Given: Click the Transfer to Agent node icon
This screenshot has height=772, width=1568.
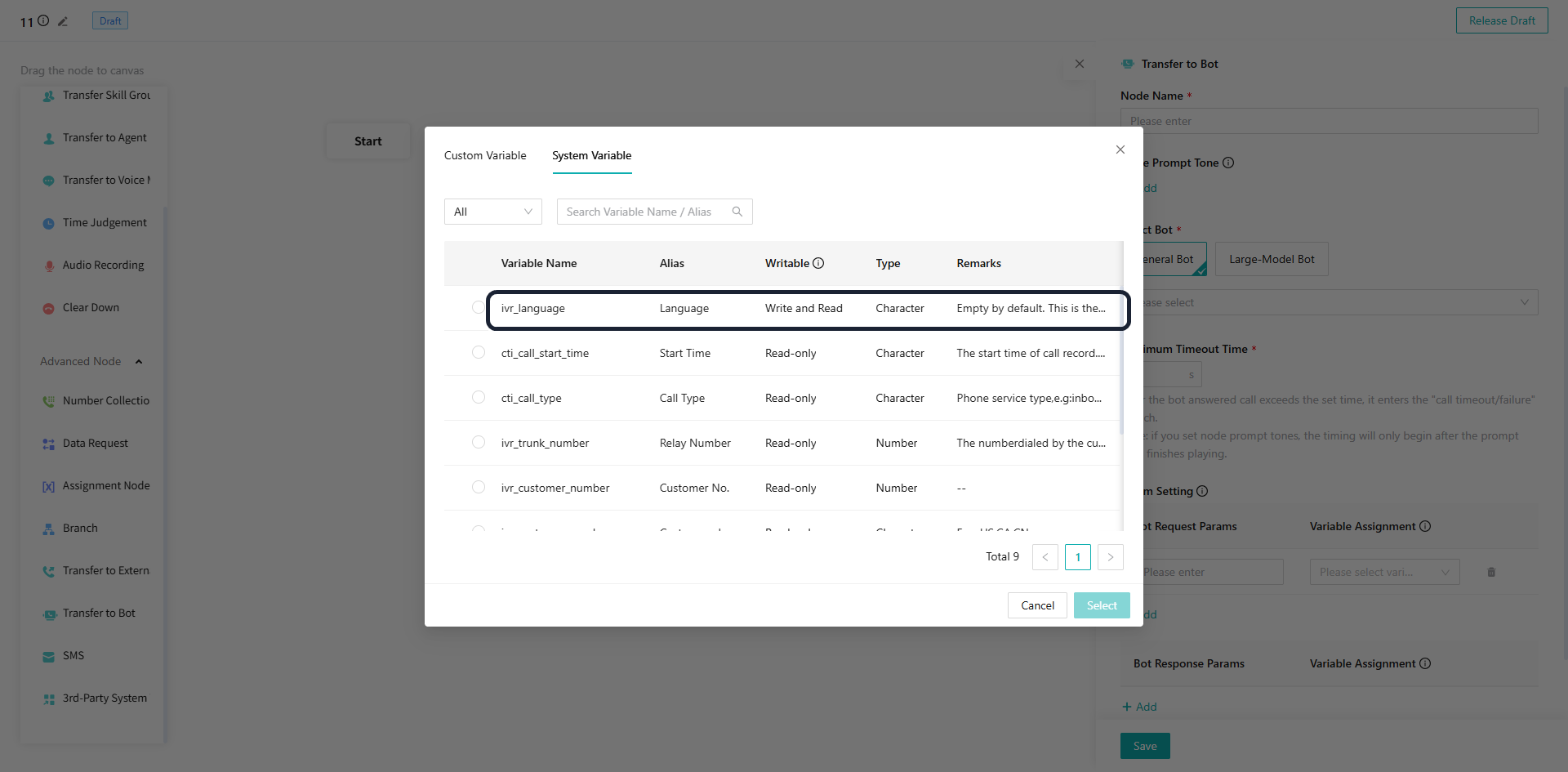Looking at the screenshot, I should tap(49, 138).
